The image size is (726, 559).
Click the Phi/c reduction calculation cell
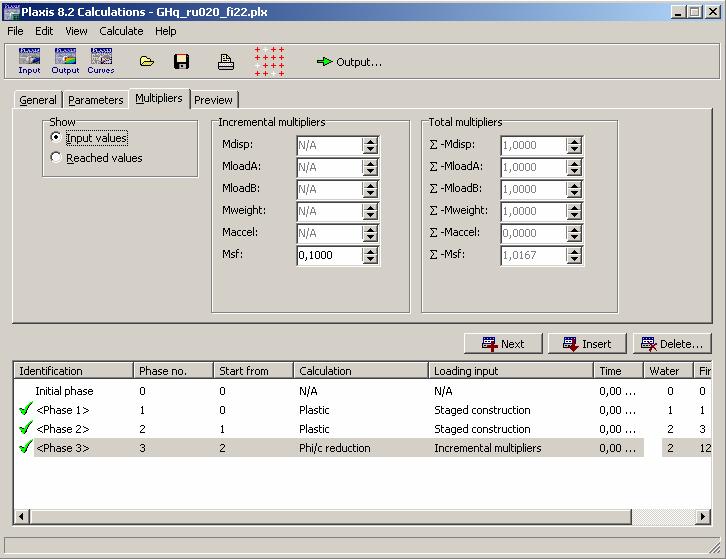click(335, 448)
